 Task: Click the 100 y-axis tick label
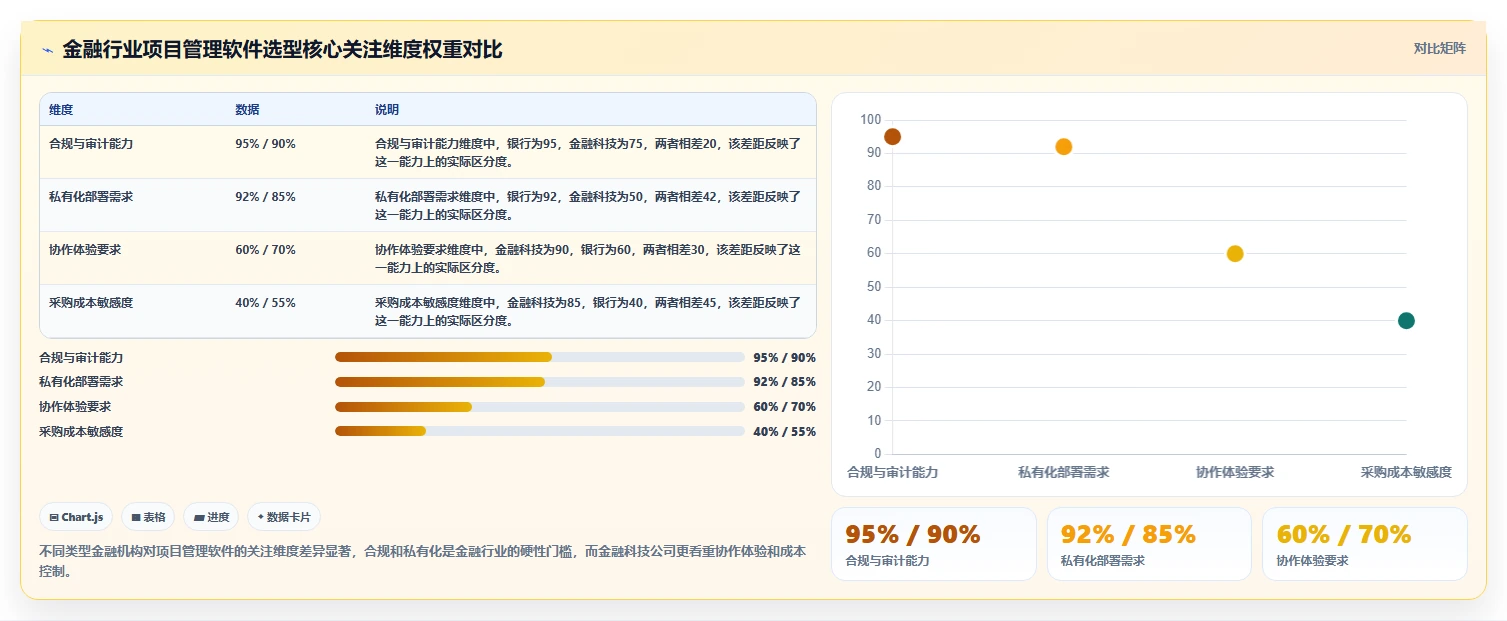click(870, 120)
